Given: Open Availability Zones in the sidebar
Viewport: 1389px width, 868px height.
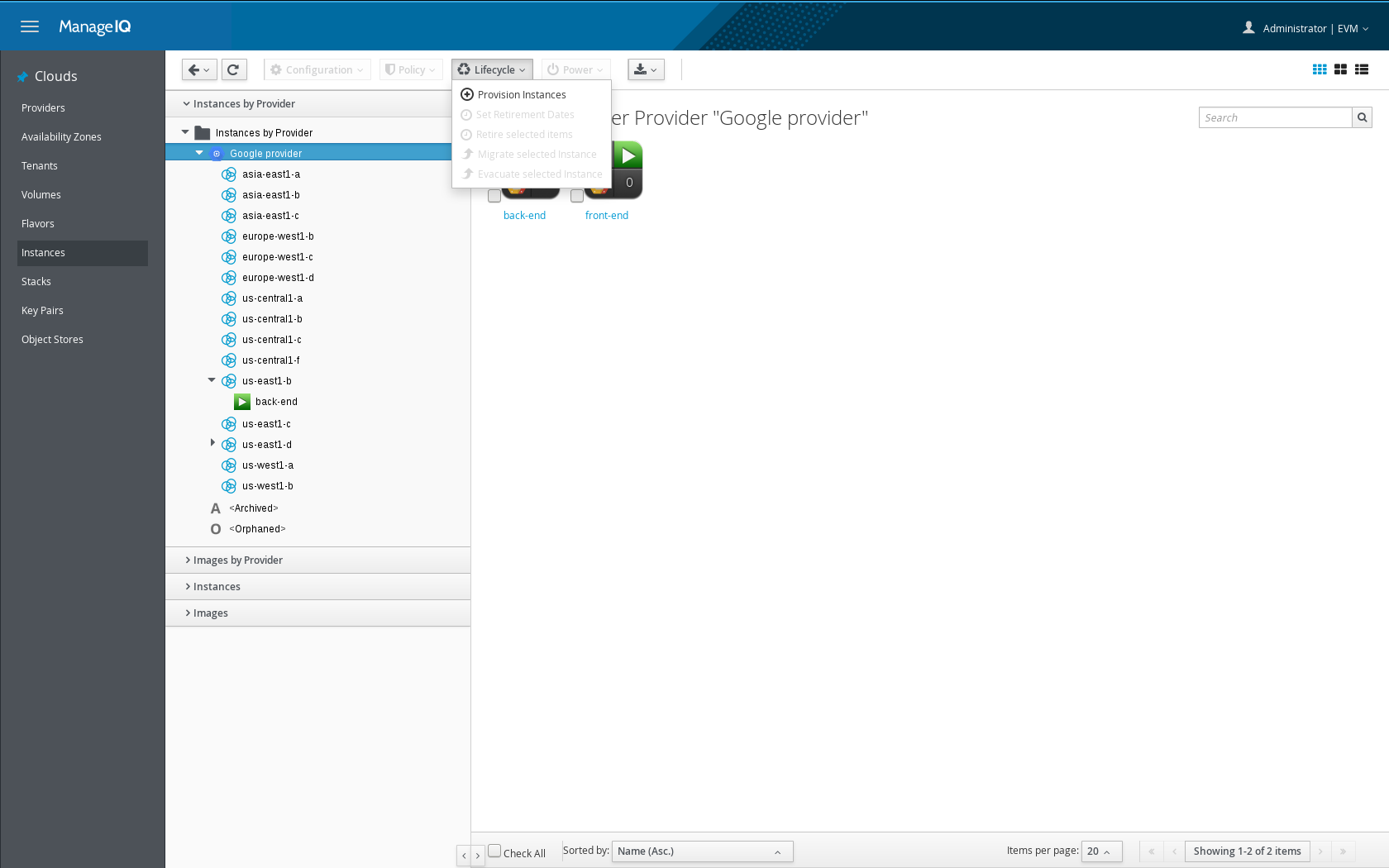Looking at the screenshot, I should pos(61,137).
